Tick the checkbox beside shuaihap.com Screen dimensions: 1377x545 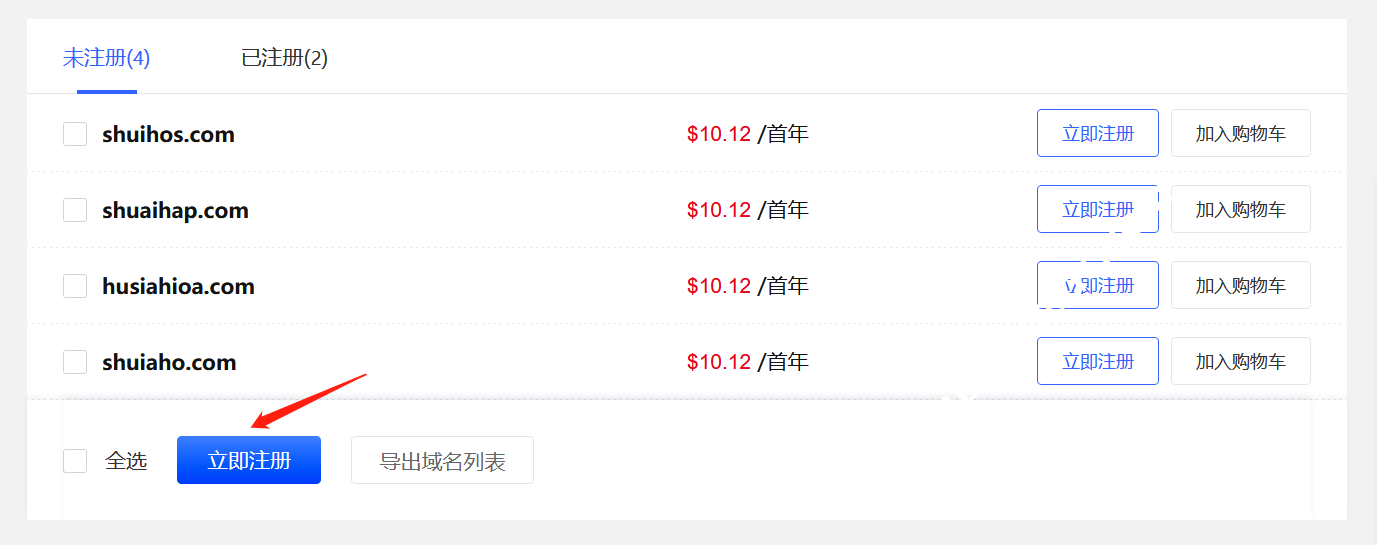75,210
